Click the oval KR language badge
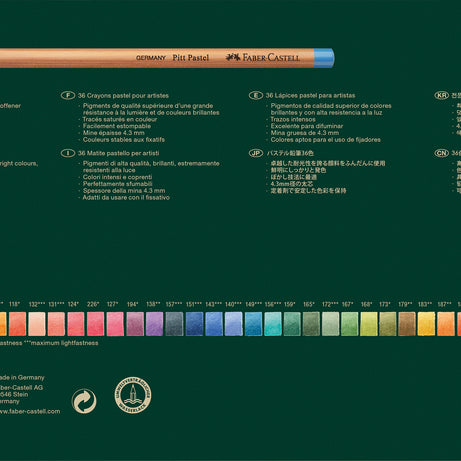461x461 pixels. [442, 95]
